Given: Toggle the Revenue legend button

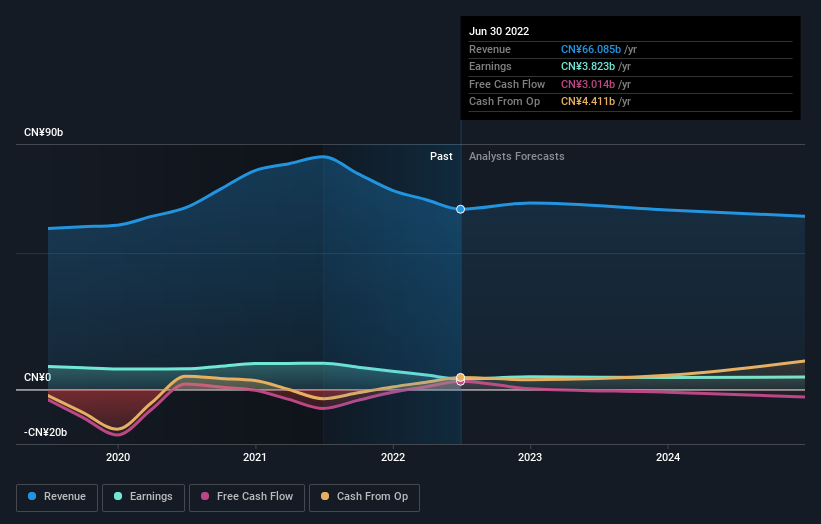Looking at the screenshot, I should (x=57, y=497).
